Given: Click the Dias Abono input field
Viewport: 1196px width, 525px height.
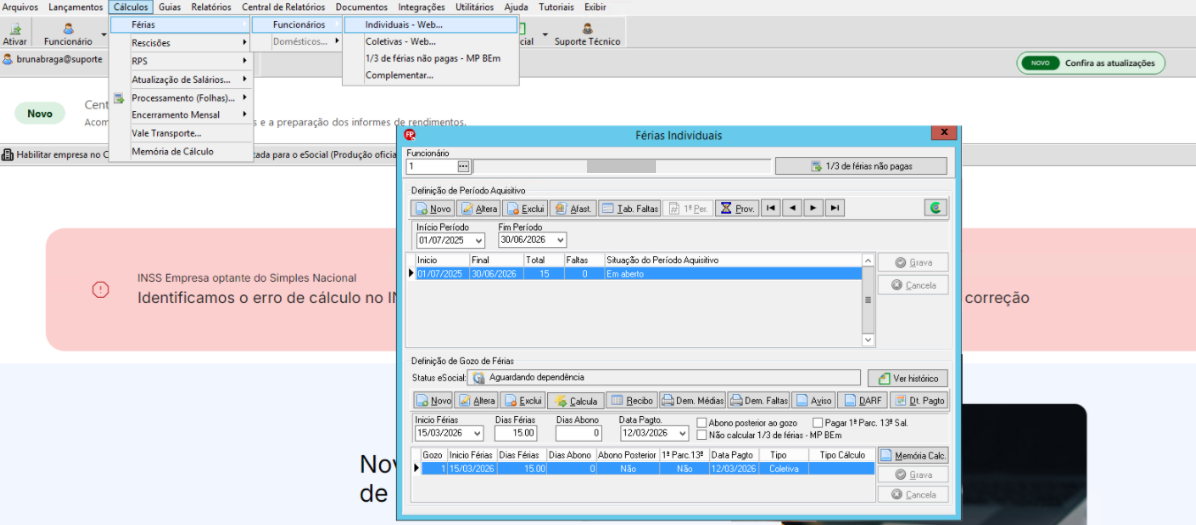Looking at the screenshot, I should [579, 433].
